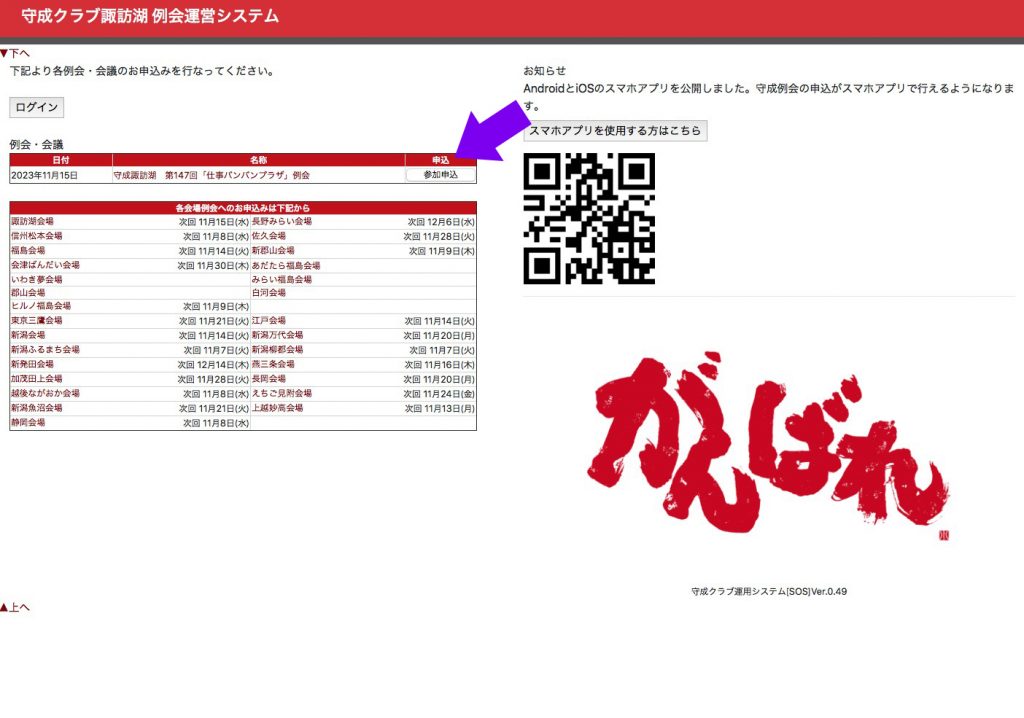This screenshot has width=1024, height=718.
Task: Click 次回 11月13日(月) for 上越妙高会場
Action: (440, 408)
